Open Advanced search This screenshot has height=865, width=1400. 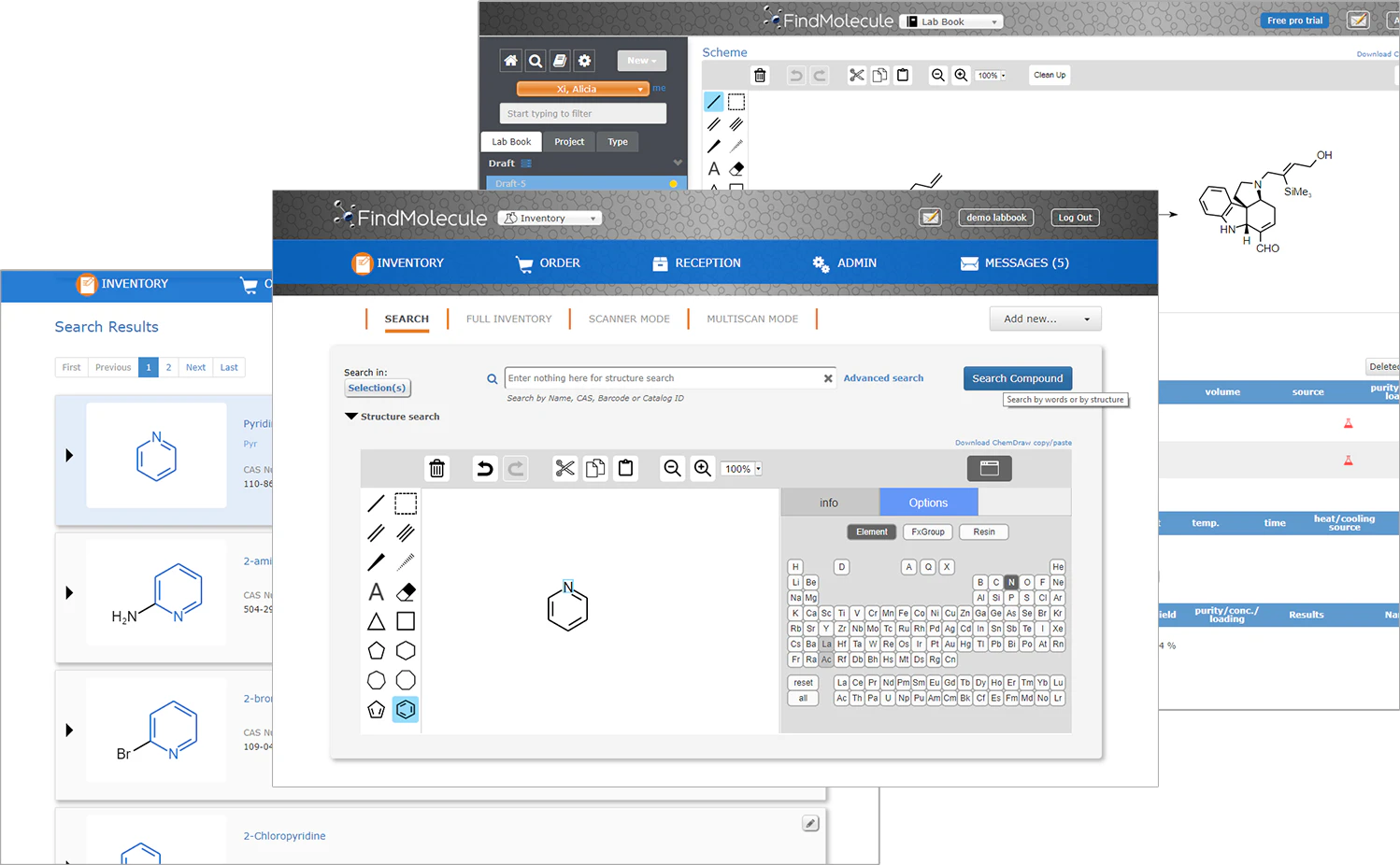tap(883, 377)
